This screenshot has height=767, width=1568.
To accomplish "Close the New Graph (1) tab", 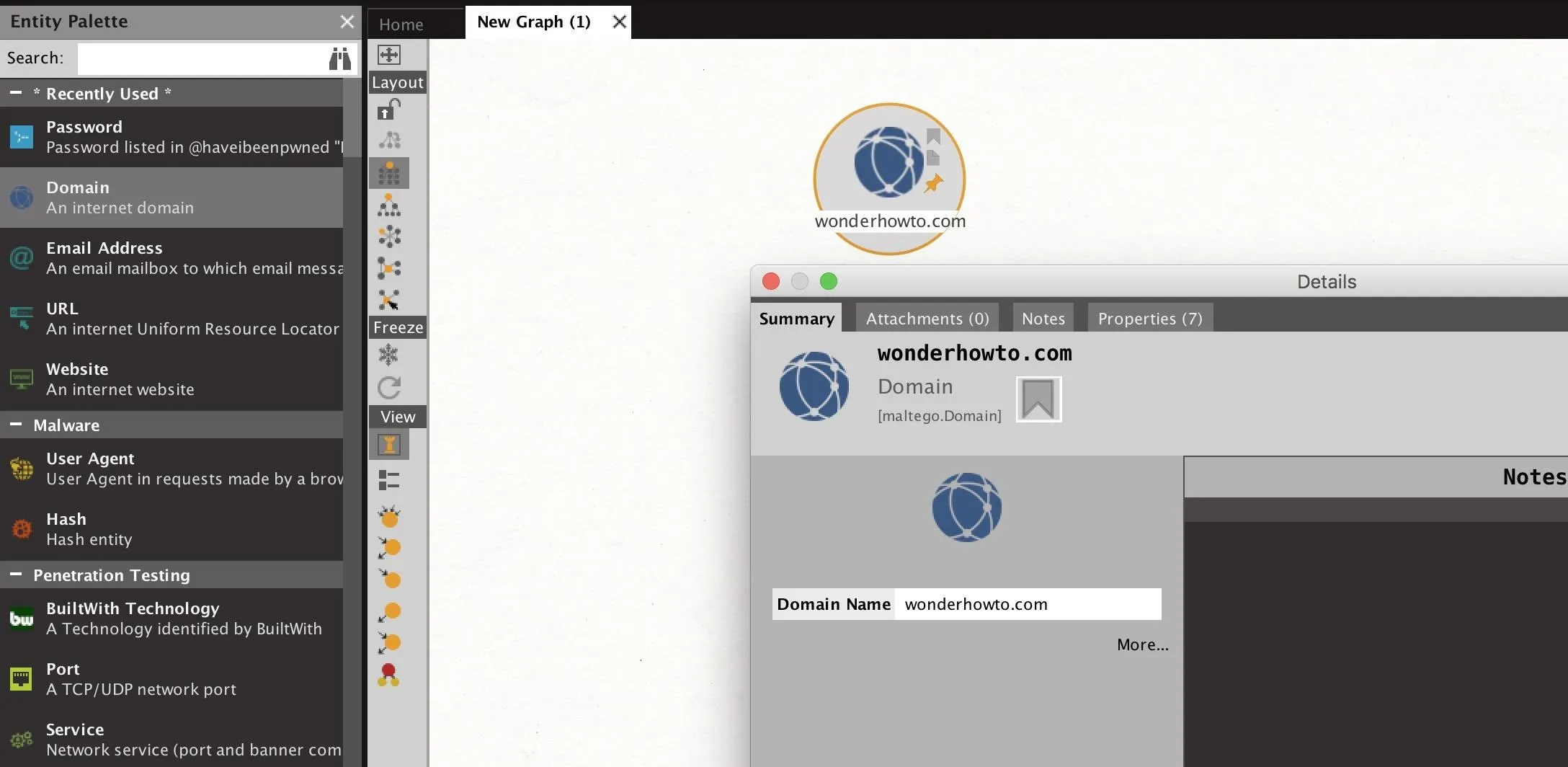I will pyautogui.click(x=619, y=22).
